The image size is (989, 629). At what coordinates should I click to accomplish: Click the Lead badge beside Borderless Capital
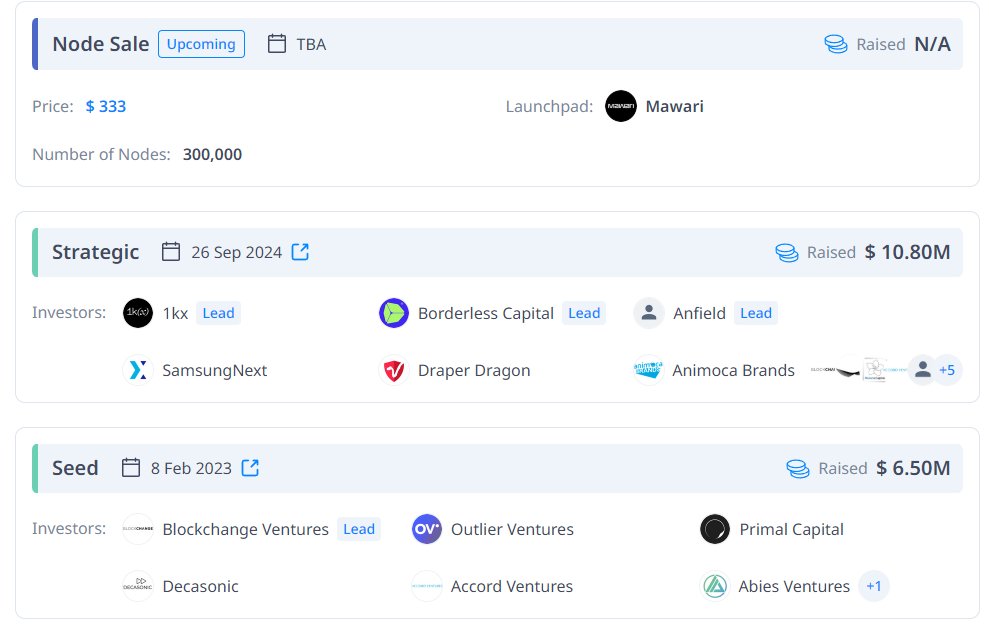[584, 313]
